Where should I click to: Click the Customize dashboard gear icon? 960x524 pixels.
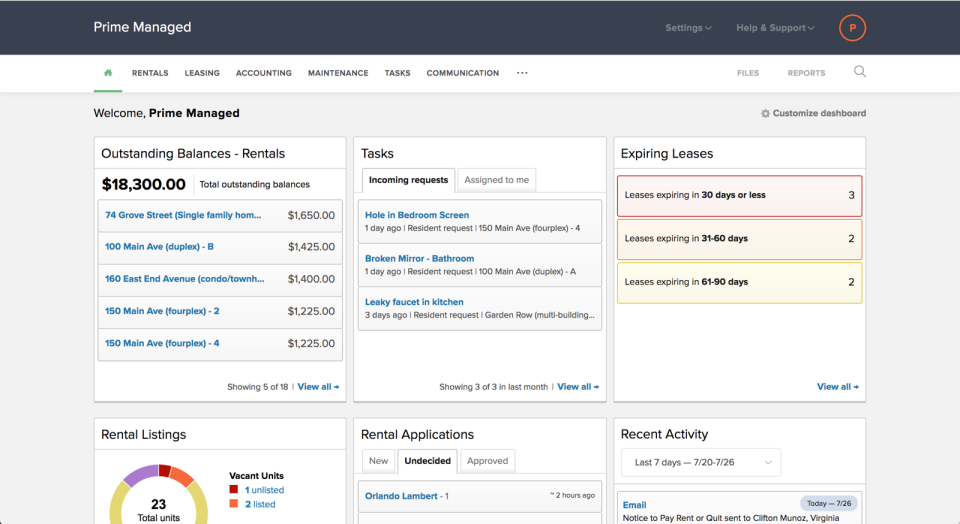point(765,113)
